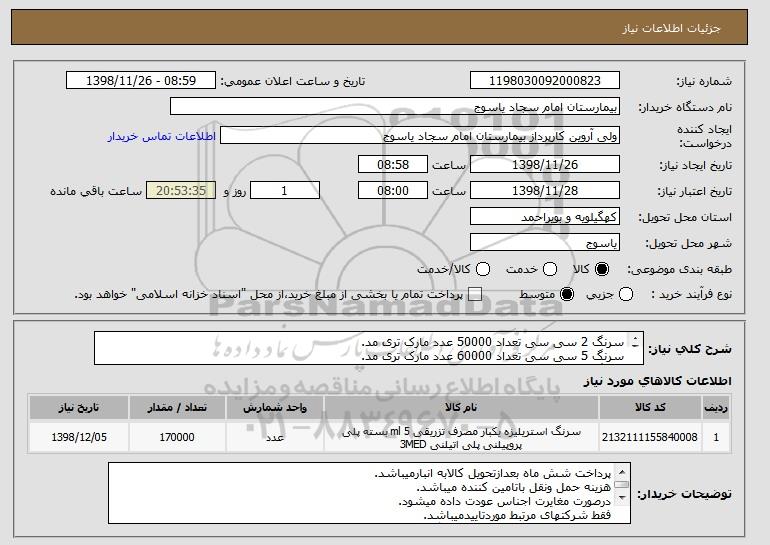
Task: Click the buyer notes scrollbar thumb
Action: 622,485
